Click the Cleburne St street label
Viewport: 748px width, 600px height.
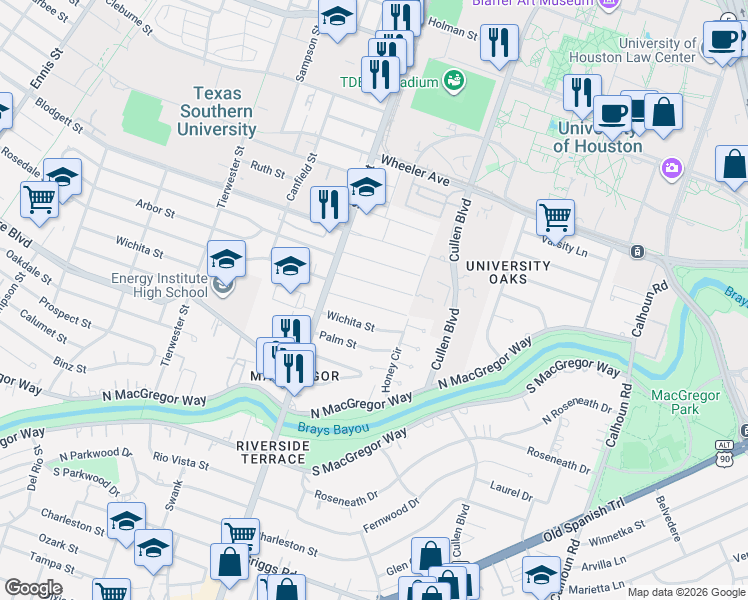pos(129,18)
